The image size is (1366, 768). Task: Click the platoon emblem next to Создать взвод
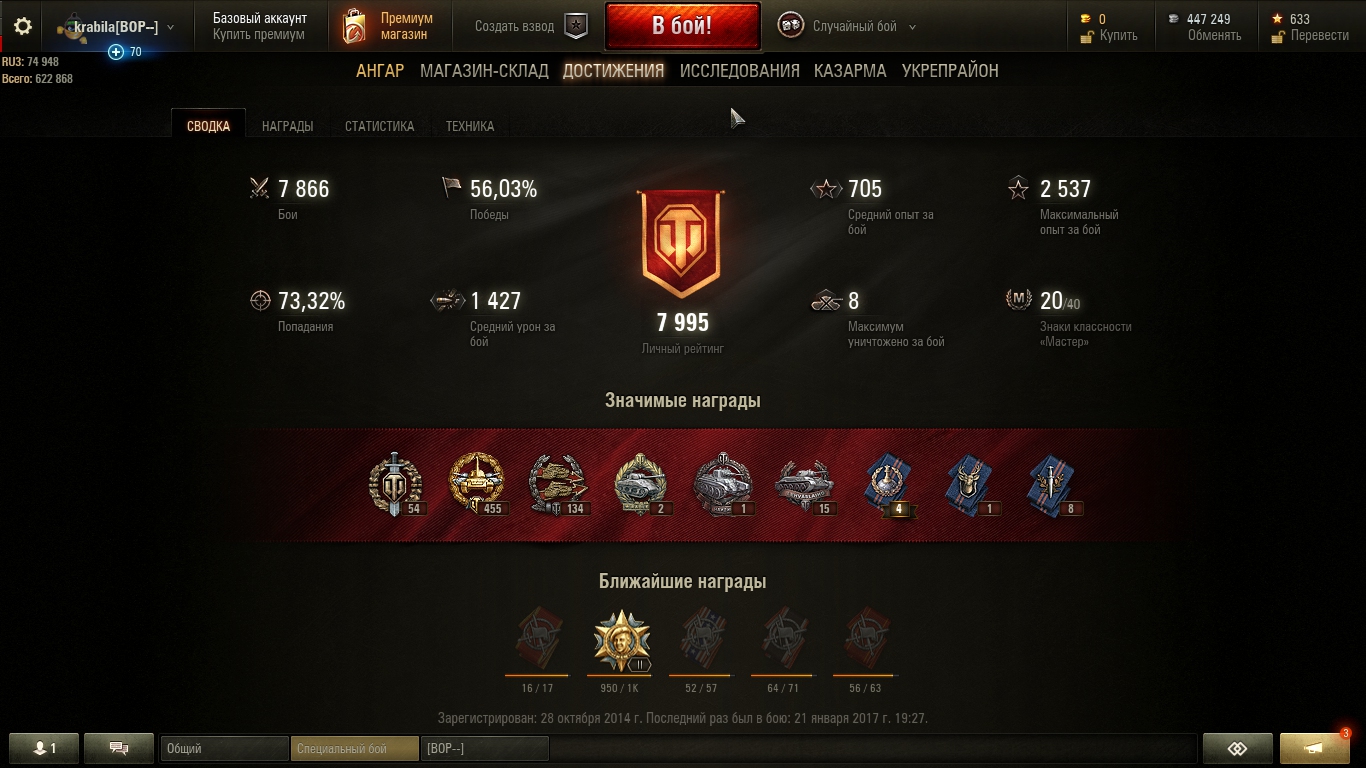(x=576, y=27)
